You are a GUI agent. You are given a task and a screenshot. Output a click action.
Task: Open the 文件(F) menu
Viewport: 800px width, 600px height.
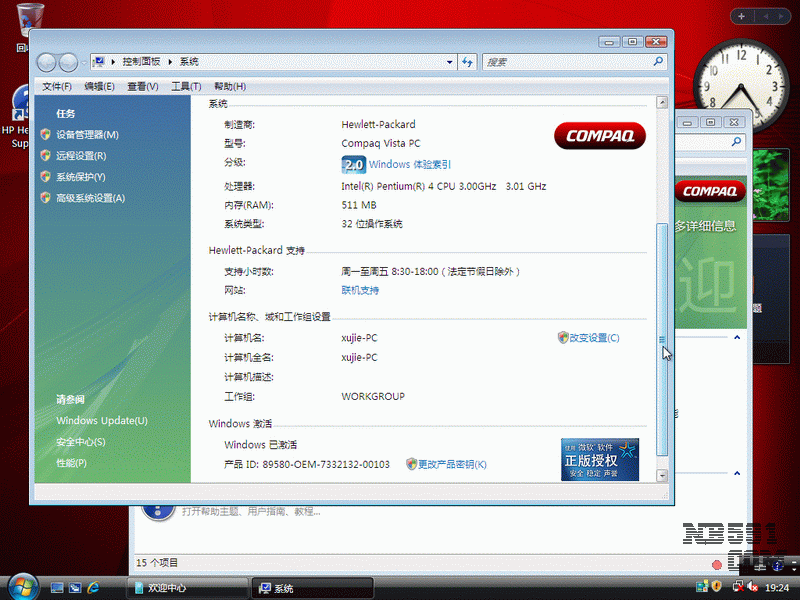pos(57,87)
